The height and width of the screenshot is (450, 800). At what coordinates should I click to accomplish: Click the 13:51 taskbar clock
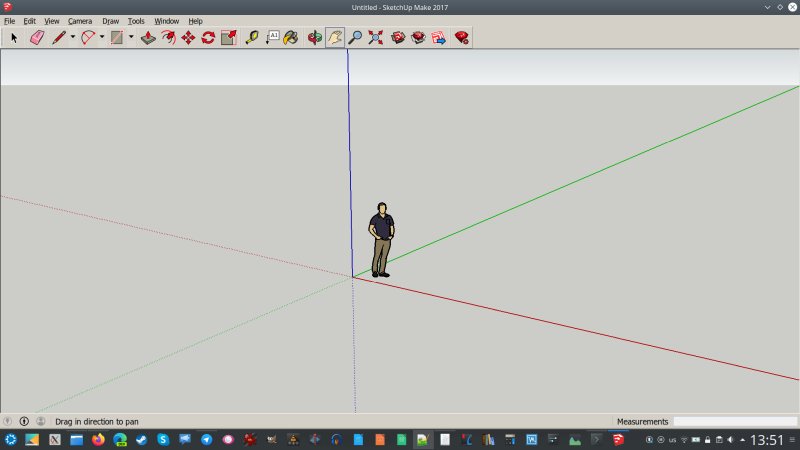click(767, 440)
